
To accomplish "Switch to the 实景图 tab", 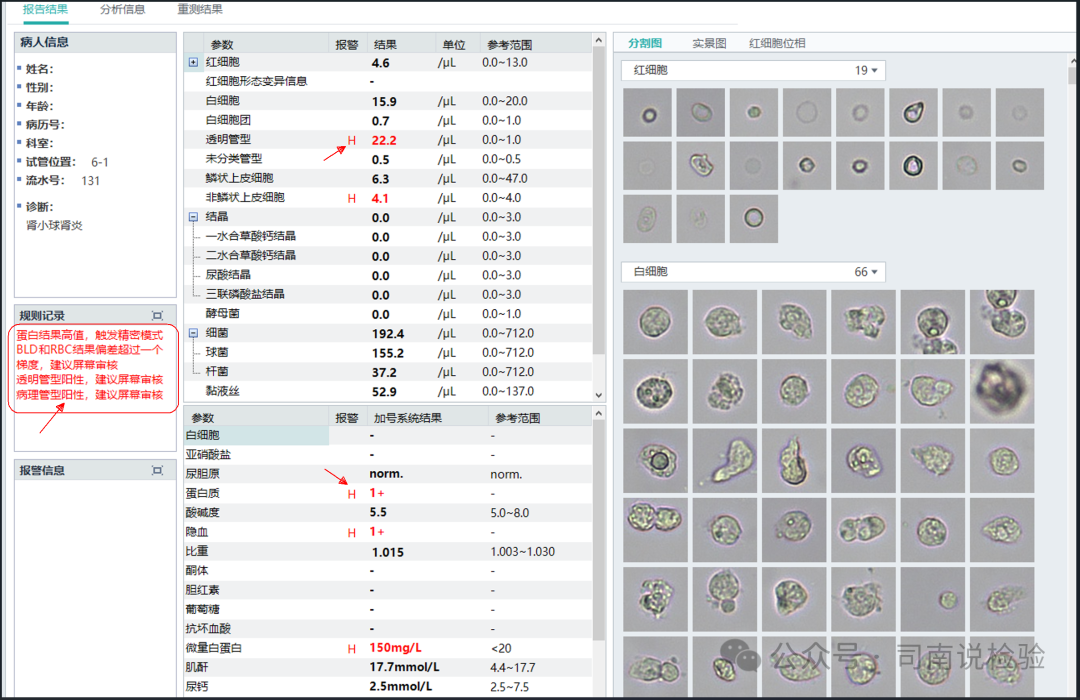I will (709, 43).
